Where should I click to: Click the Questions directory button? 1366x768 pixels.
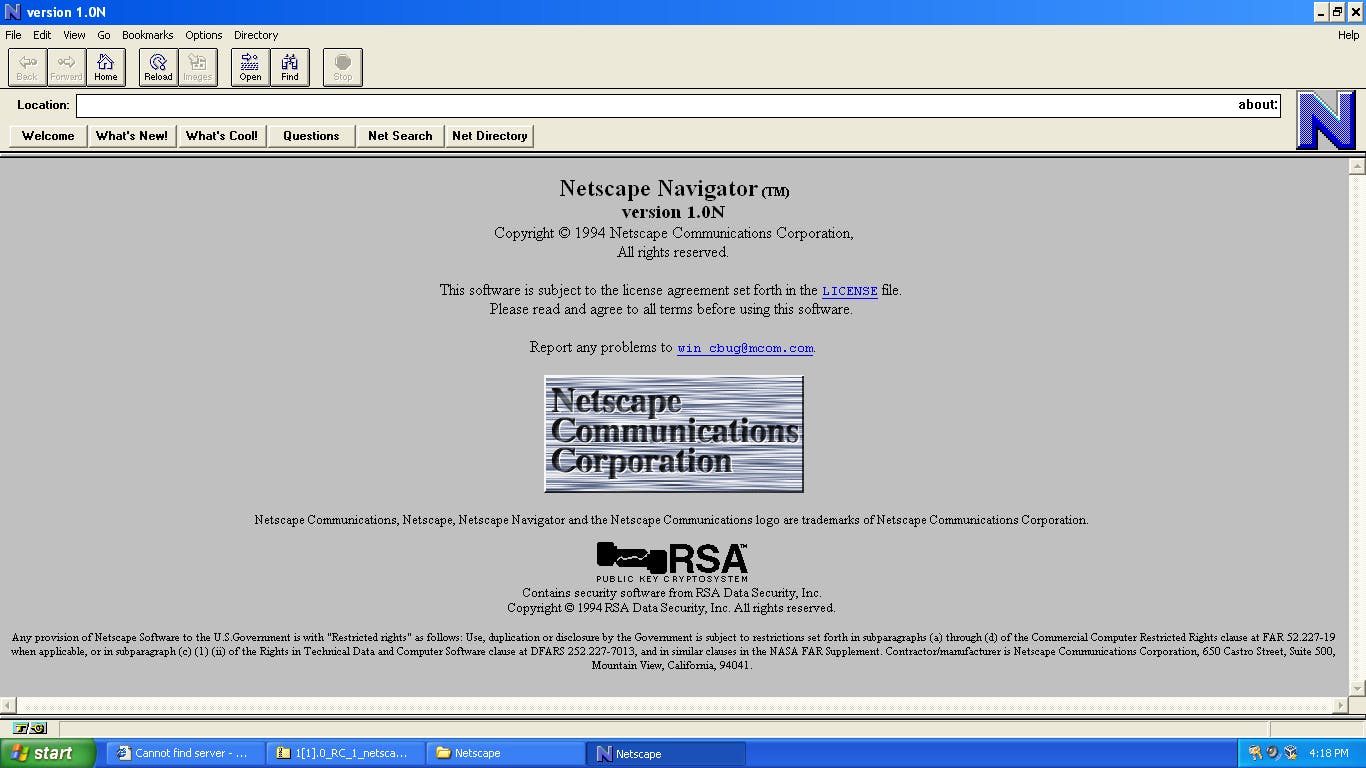pyautogui.click(x=311, y=136)
